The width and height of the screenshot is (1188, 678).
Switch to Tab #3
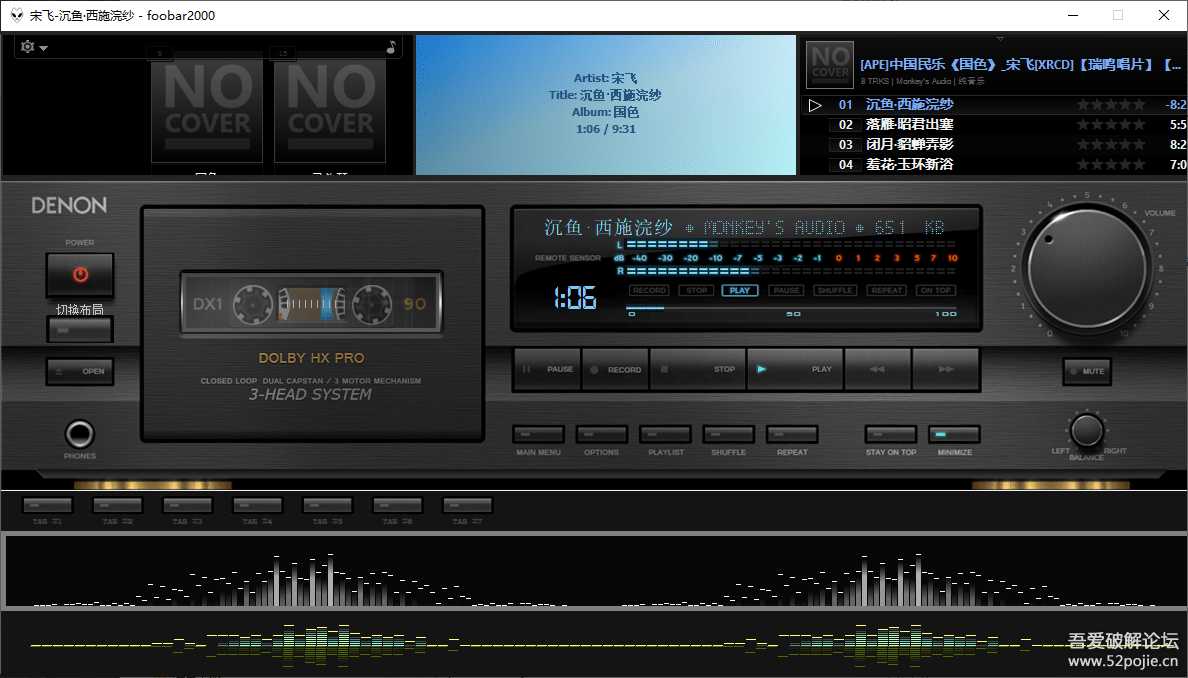187,505
